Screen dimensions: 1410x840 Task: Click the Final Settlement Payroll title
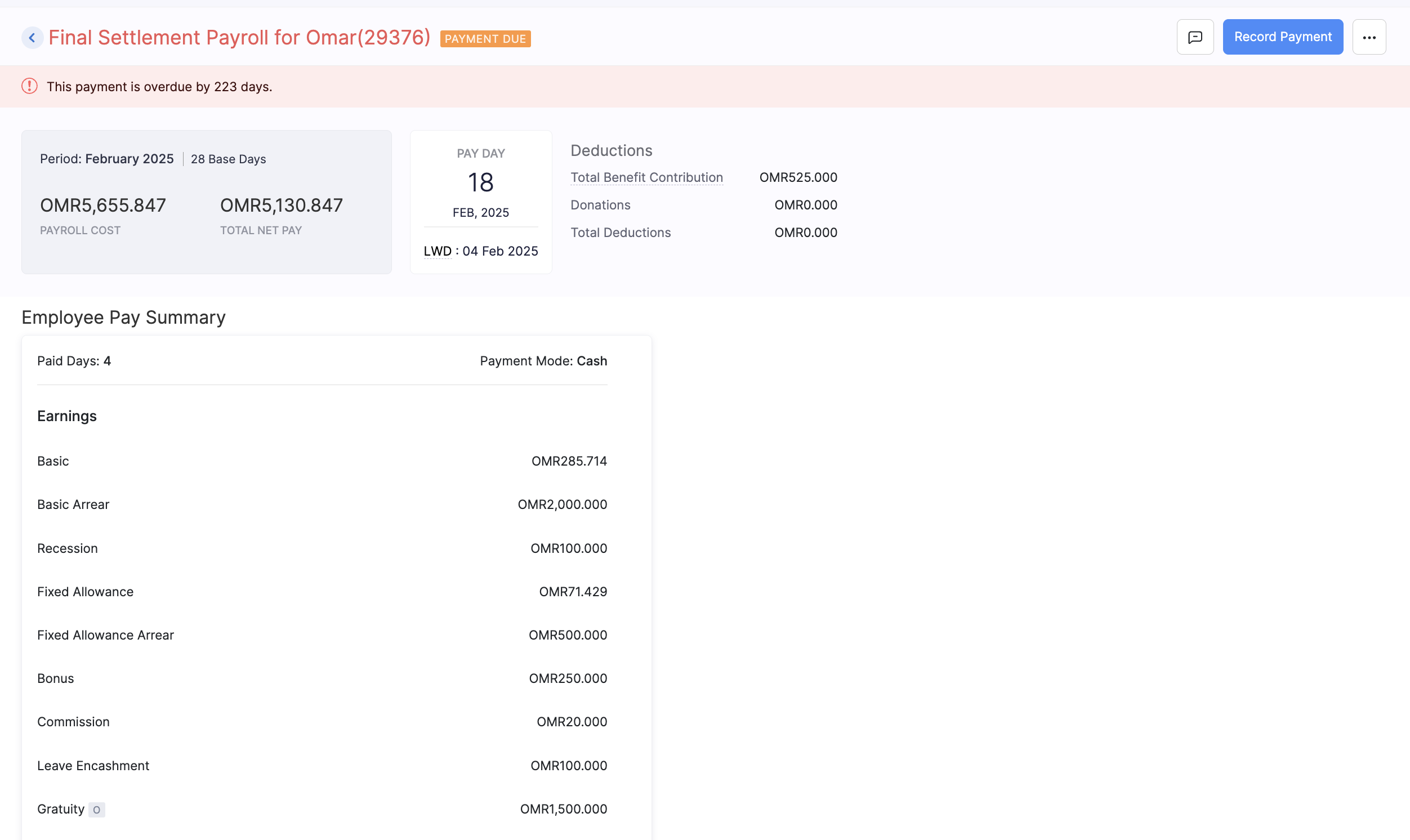coord(239,38)
